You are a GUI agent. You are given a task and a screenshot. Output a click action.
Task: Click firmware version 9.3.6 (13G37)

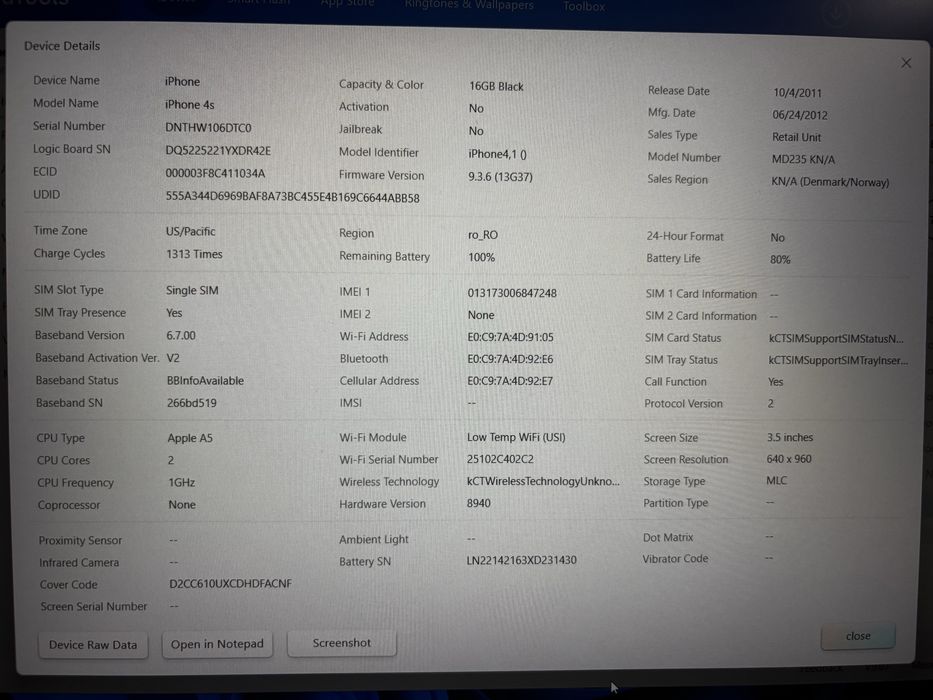pos(500,177)
